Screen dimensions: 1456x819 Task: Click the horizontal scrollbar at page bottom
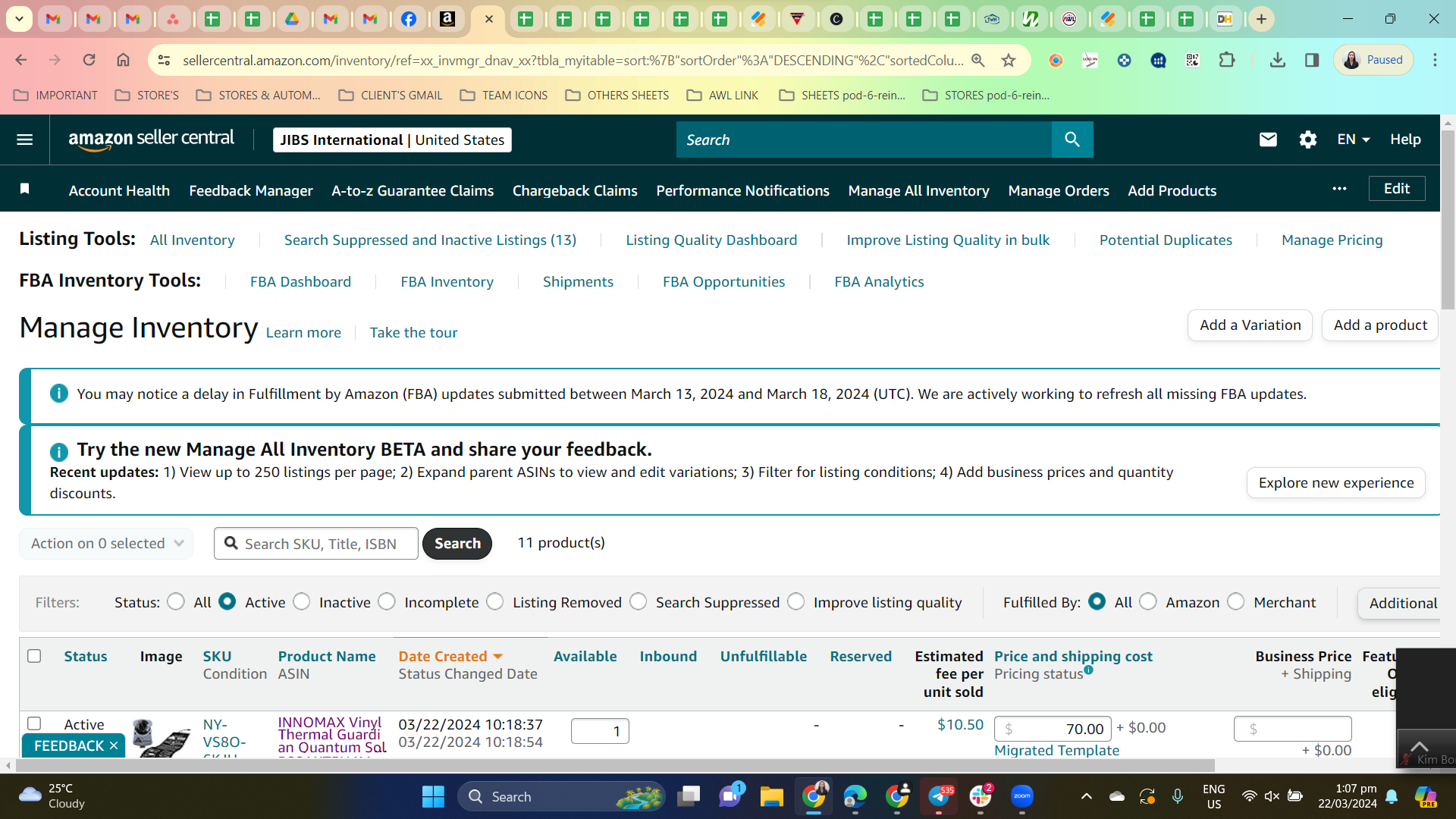(x=614, y=766)
